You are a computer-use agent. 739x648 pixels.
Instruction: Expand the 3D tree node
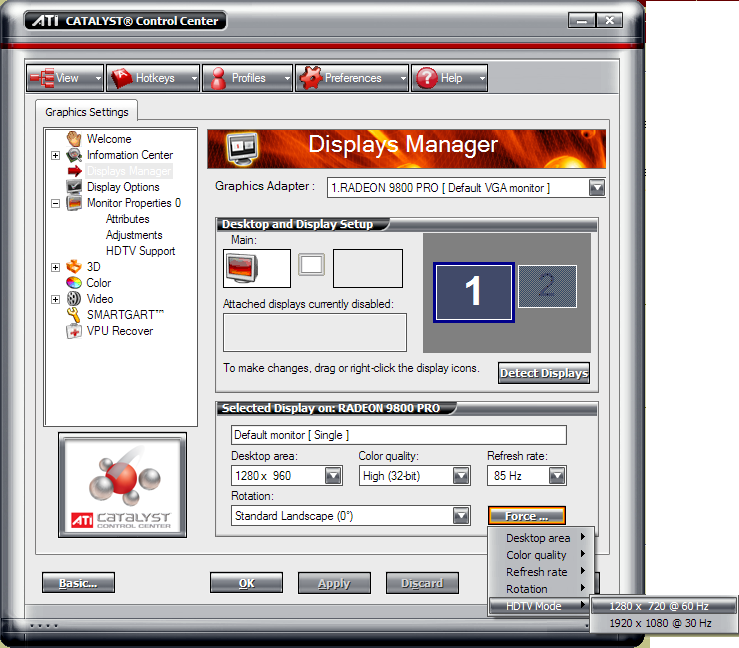click(x=56, y=267)
